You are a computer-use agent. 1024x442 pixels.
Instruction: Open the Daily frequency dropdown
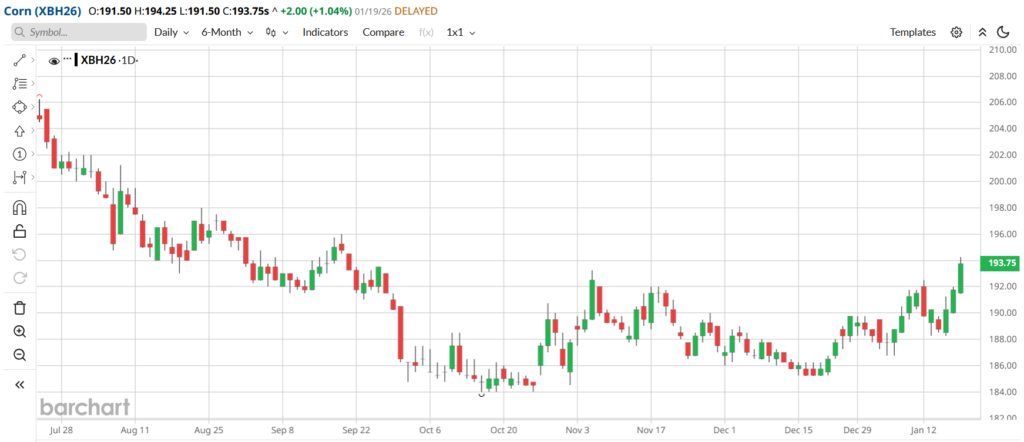pos(171,32)
